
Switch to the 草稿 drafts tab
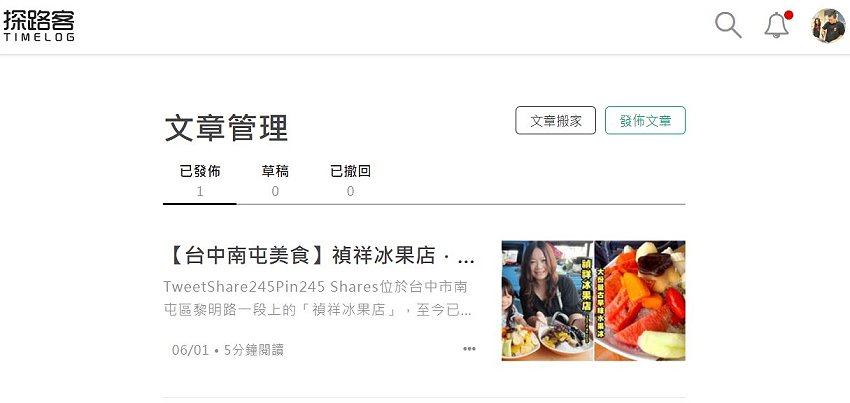tap(275, 171)
